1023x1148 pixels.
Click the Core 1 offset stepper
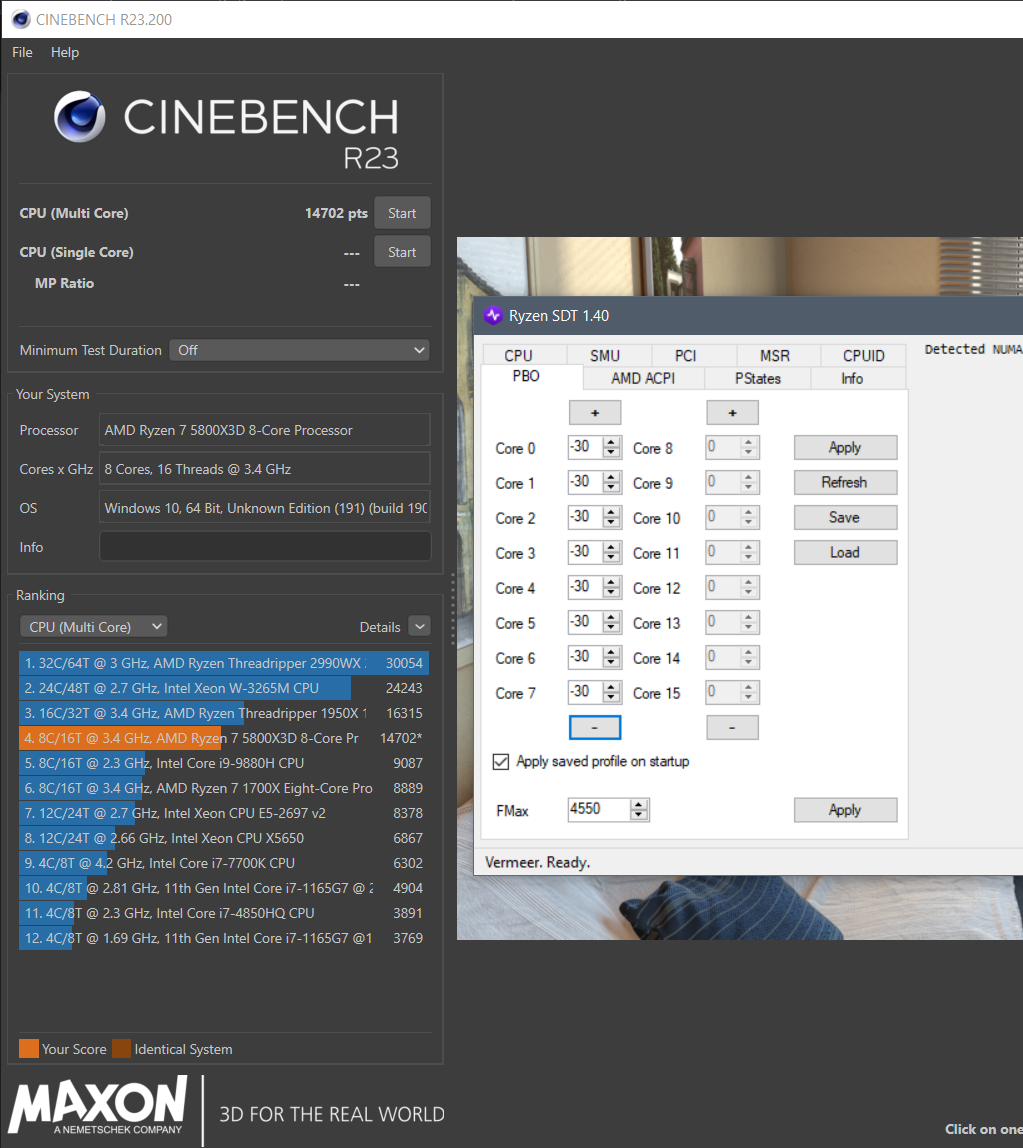[595, 482]
